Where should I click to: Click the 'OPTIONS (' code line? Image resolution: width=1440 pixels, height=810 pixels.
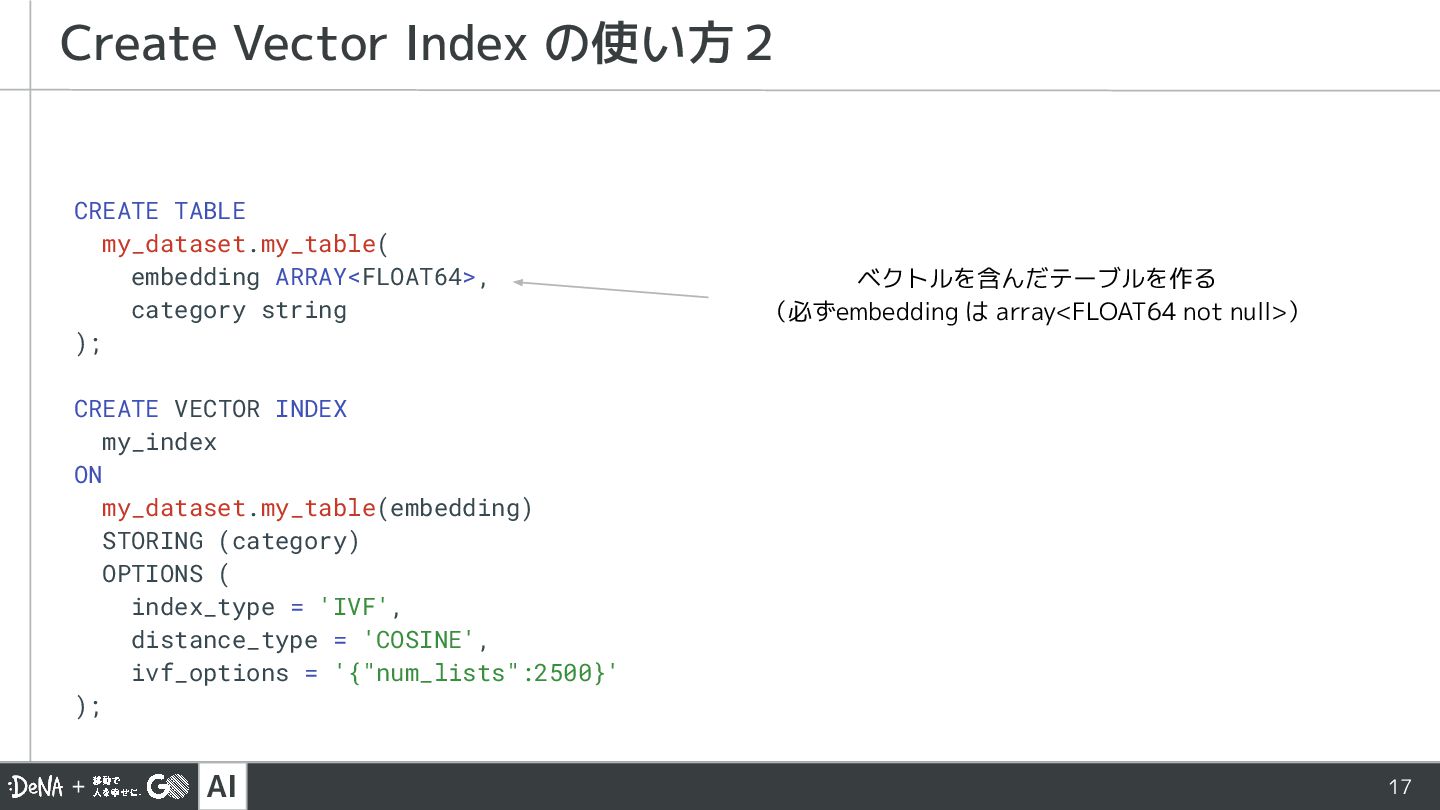(x=167, y=574)
